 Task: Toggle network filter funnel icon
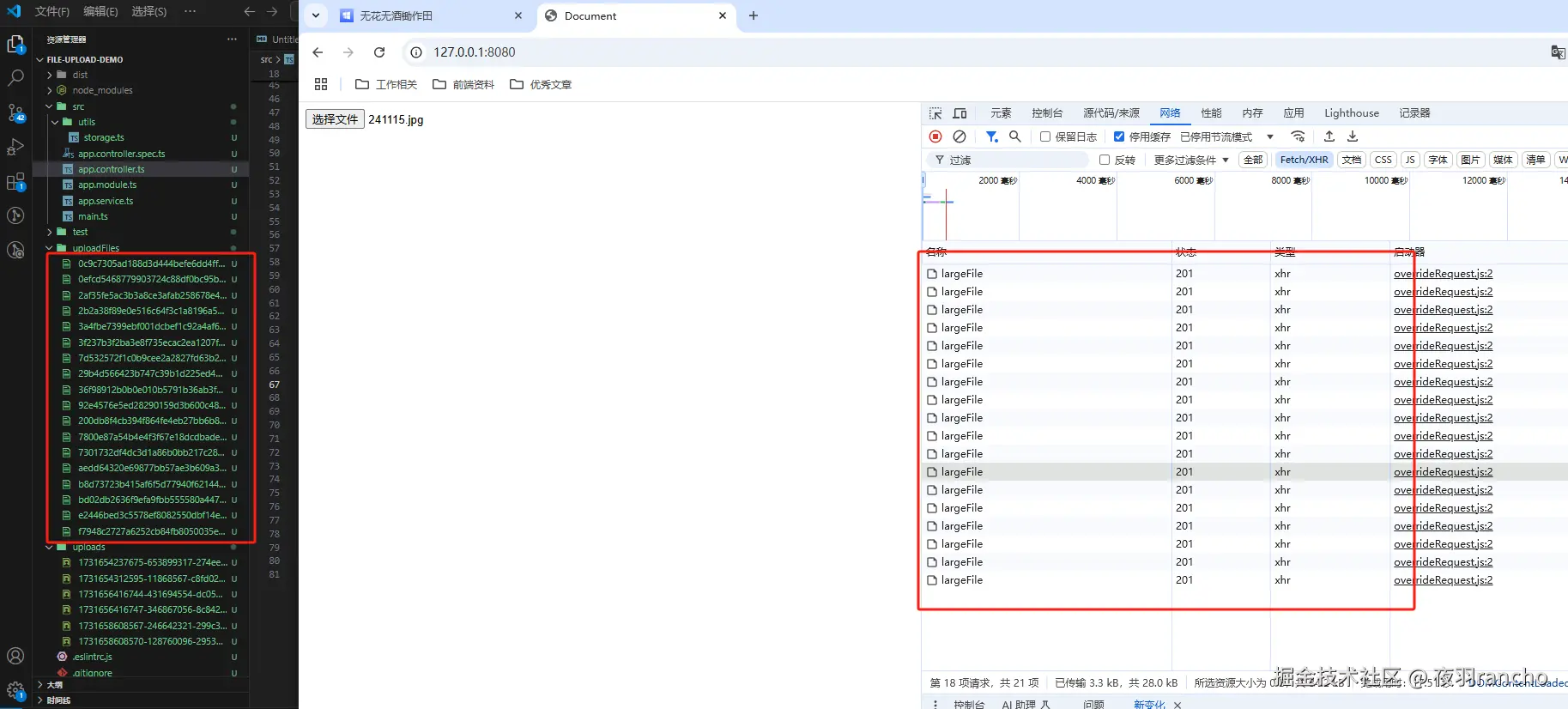click(x=991, y=136)
